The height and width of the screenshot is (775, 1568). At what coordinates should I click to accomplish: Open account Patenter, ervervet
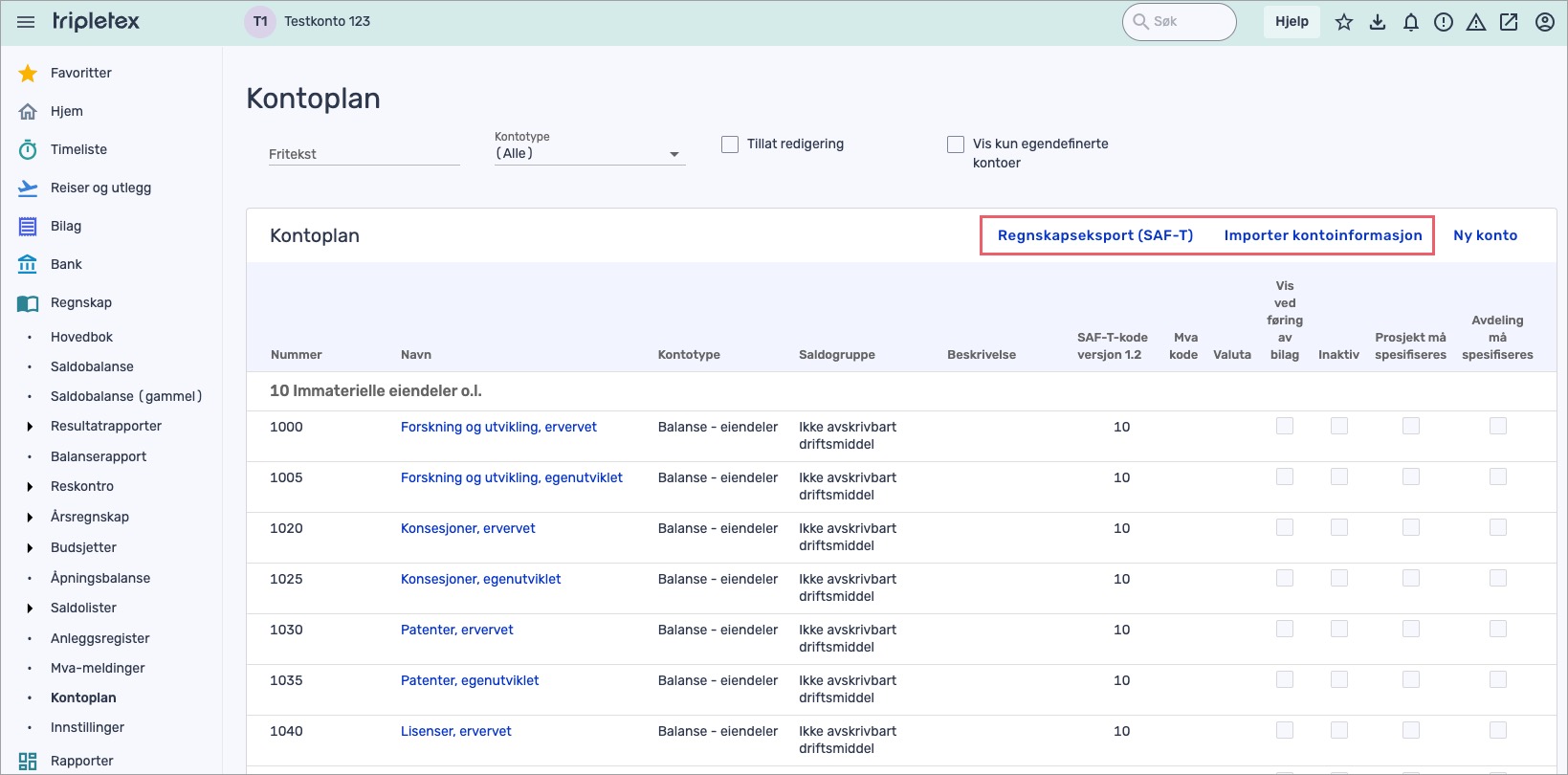point(456,630)
